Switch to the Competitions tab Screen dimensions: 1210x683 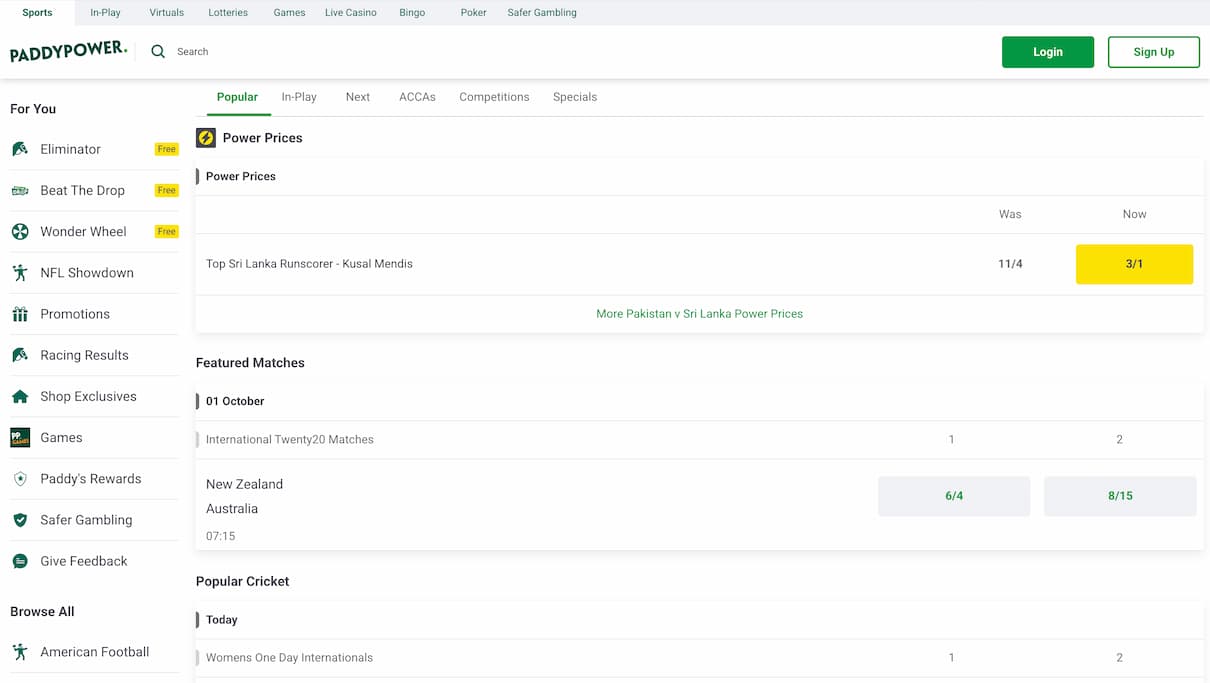click(494, 97)
